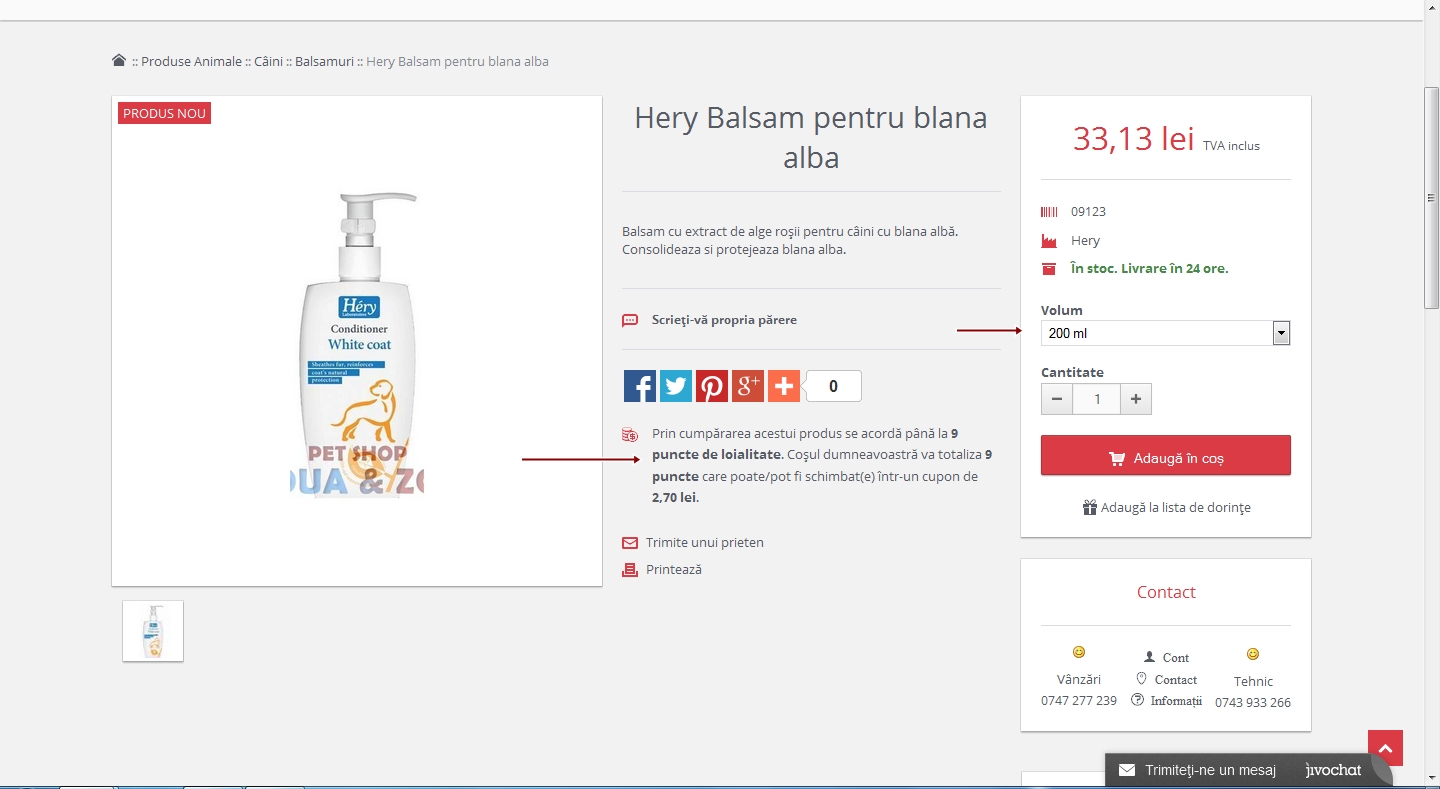Click the loyalty points coin icon
This screenshot has width=1440, height=789.
[630, 434]
